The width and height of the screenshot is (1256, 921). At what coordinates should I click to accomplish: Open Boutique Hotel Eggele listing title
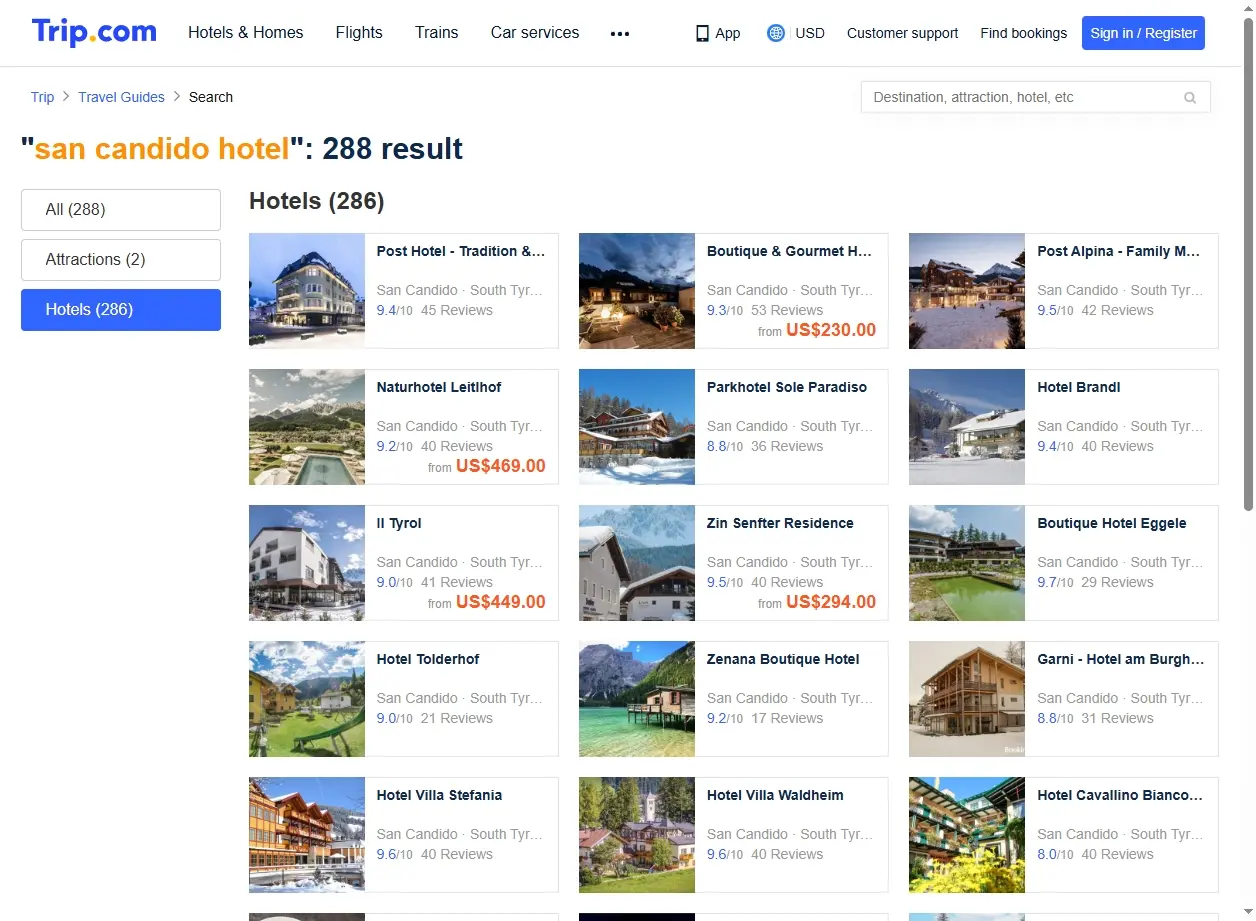tap(1112, 523)
